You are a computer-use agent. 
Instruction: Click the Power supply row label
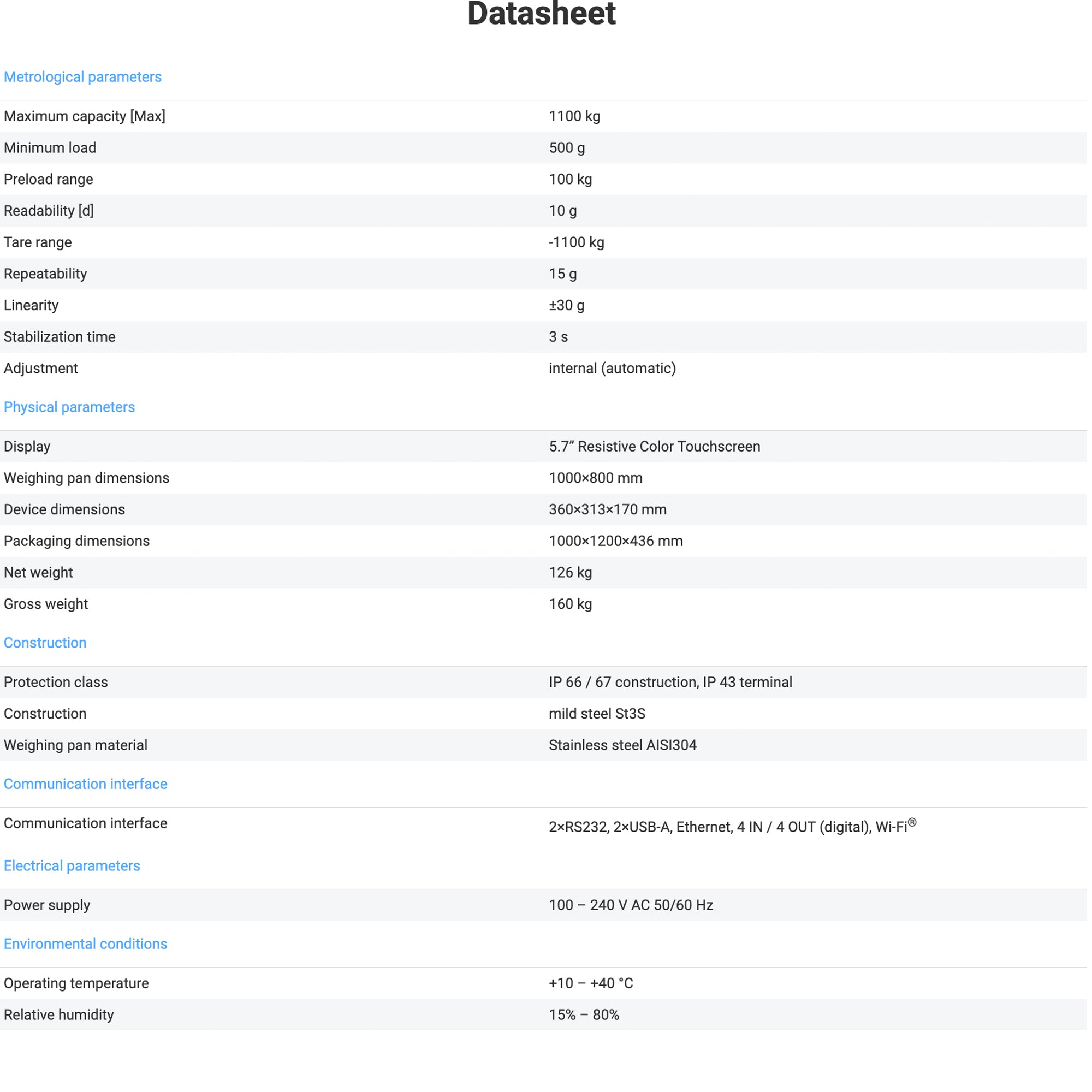click(x=47, y=905)
